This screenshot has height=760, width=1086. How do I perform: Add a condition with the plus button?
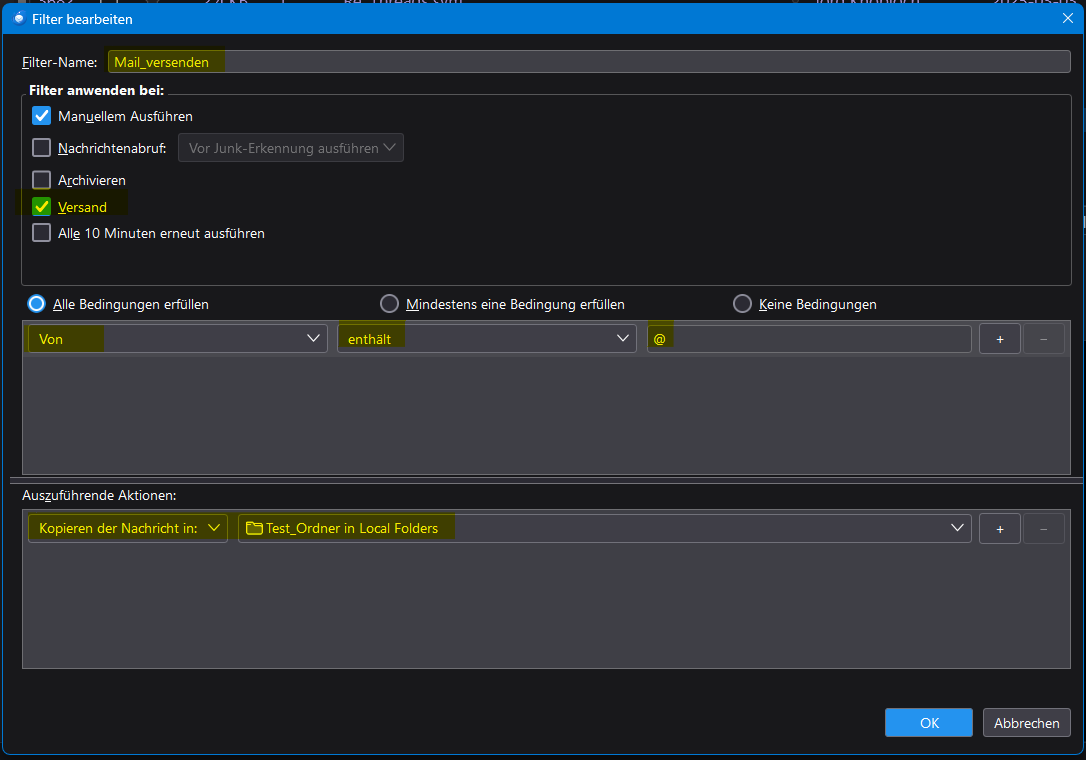(999, 339)
